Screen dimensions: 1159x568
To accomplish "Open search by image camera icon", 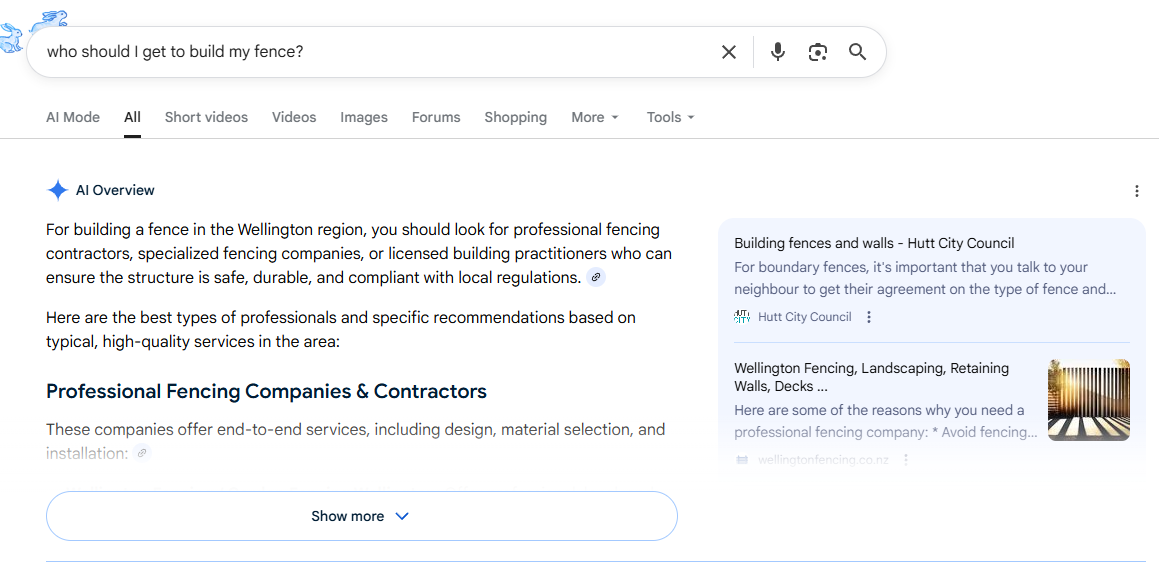I will 818,52.
